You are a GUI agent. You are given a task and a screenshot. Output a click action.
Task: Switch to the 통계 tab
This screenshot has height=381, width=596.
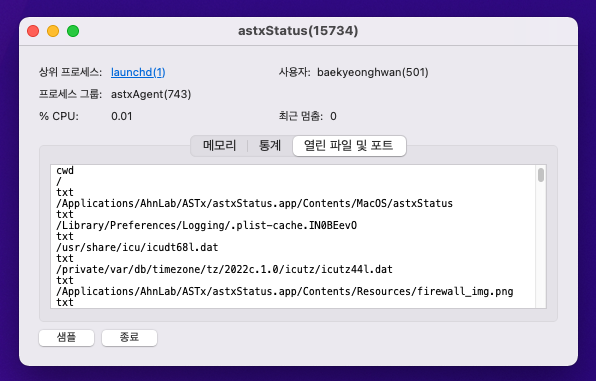[x=270, y=146]
